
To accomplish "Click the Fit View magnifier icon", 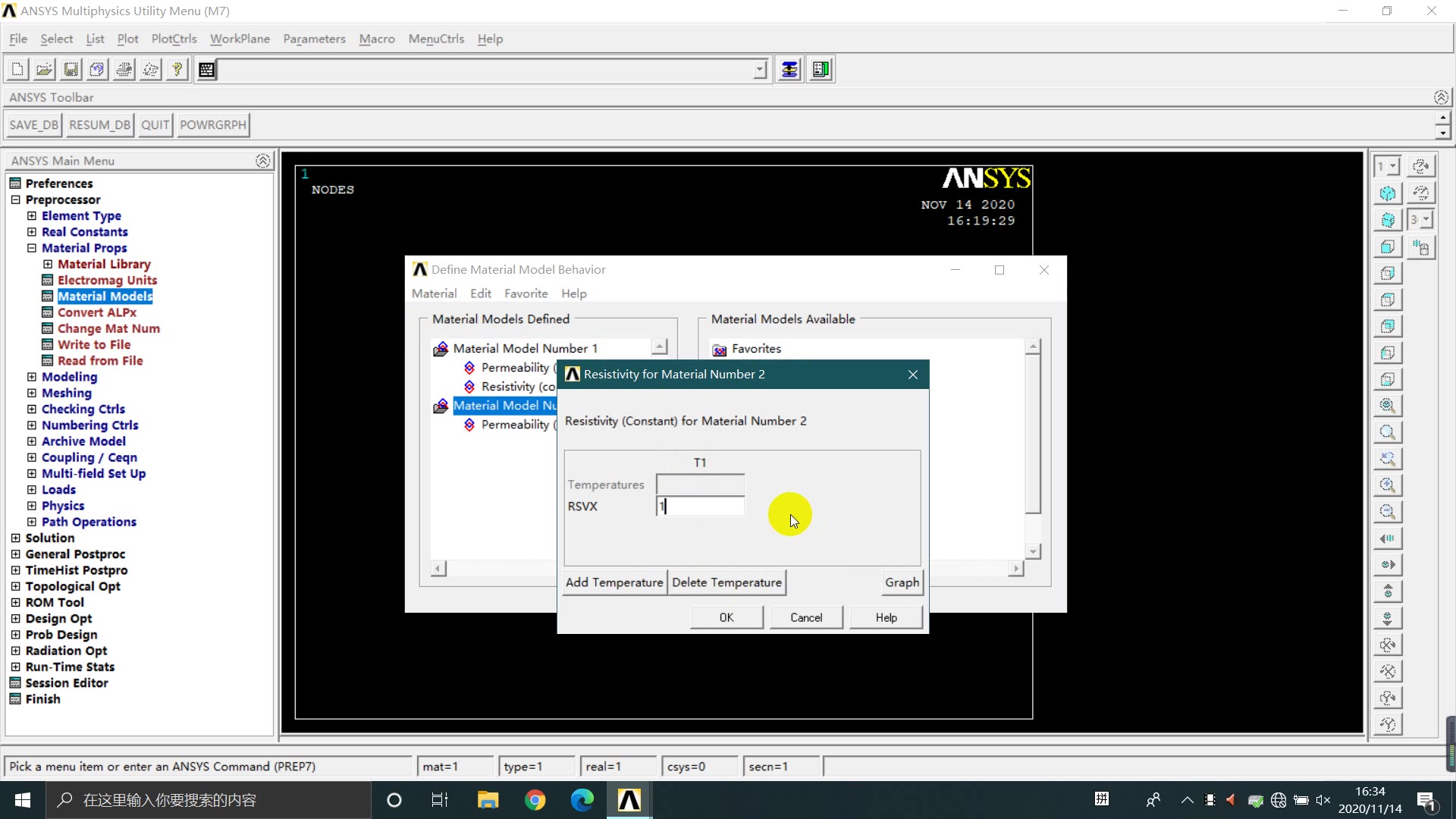I will (1387, 406).
